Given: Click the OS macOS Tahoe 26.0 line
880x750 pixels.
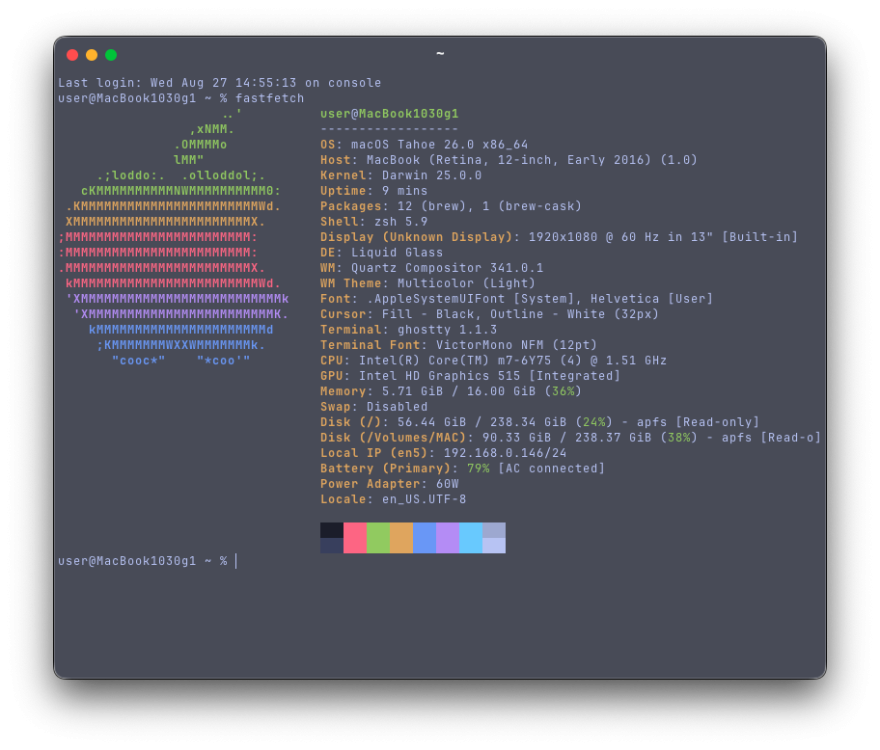Looking at the screenshot, I should 424,145.
